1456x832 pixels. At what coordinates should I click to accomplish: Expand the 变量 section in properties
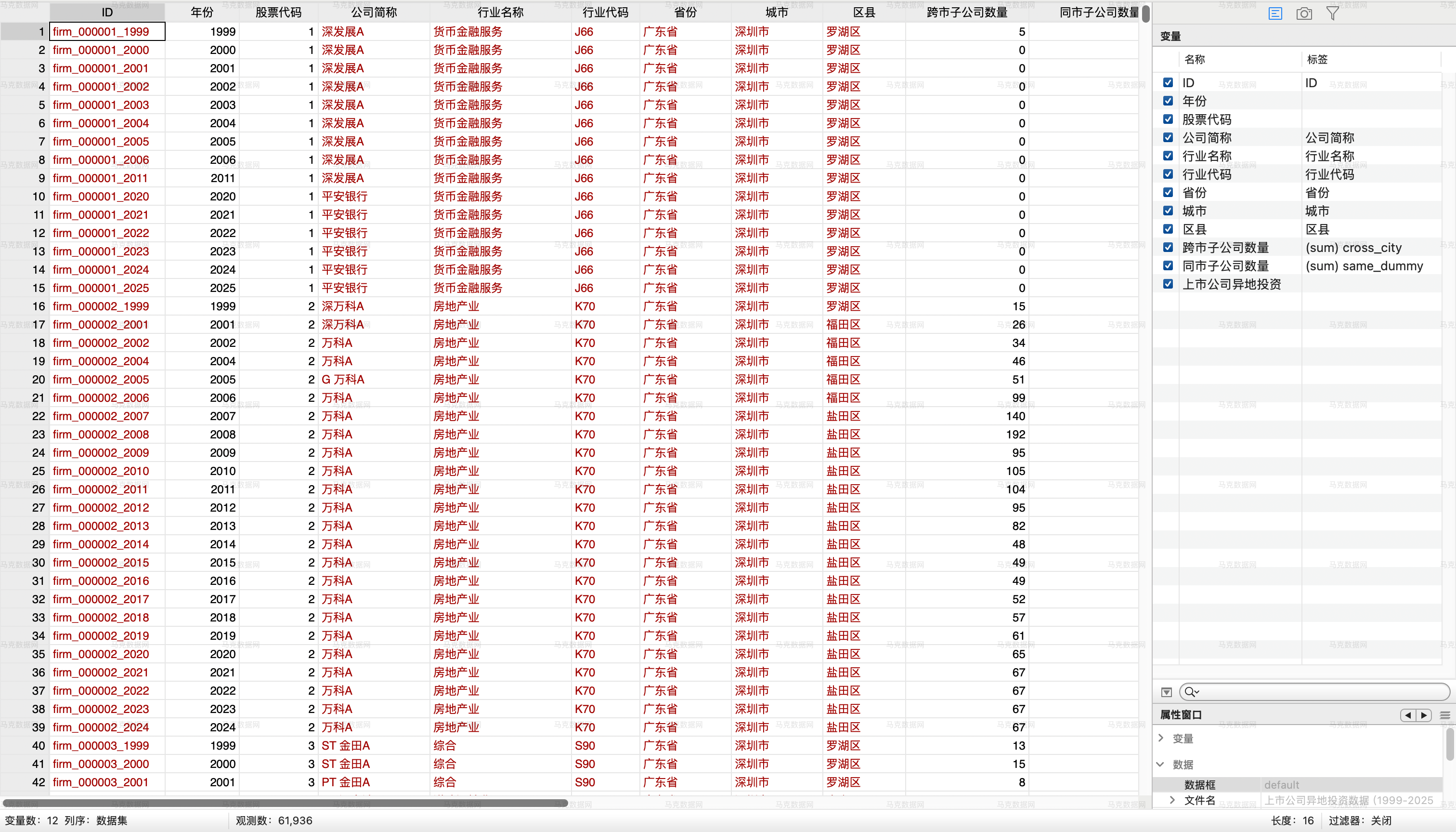click(1161, 738)
